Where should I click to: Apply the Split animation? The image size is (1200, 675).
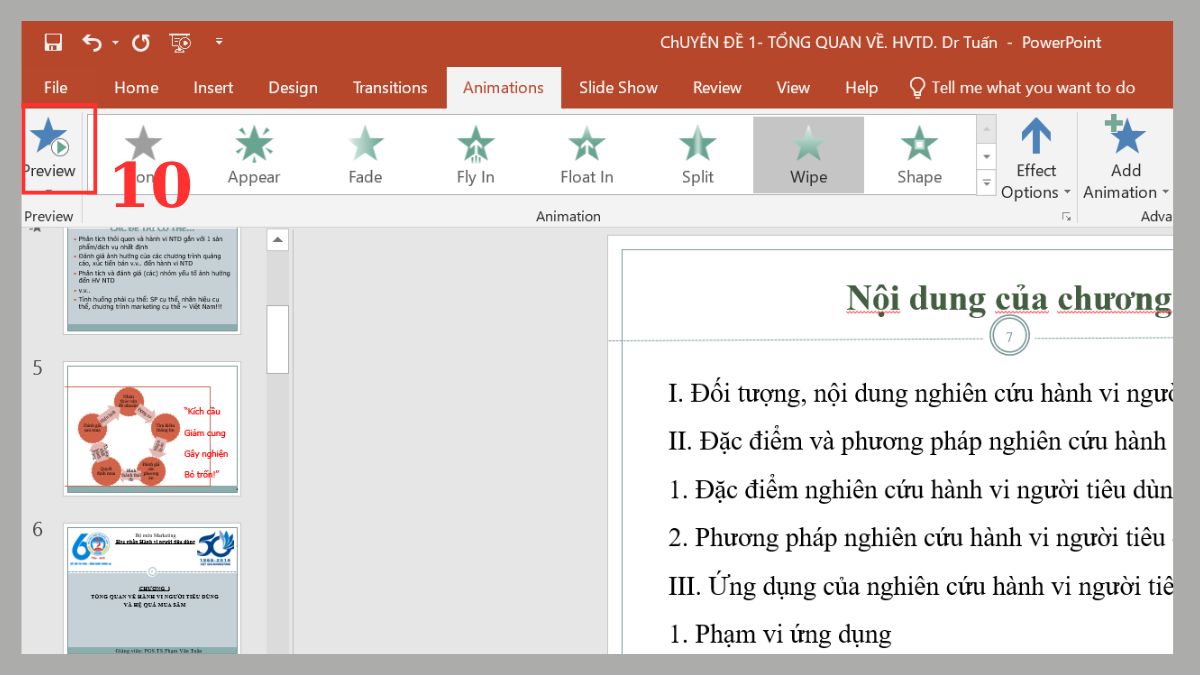pyautogui.click(x=696, y=155)
